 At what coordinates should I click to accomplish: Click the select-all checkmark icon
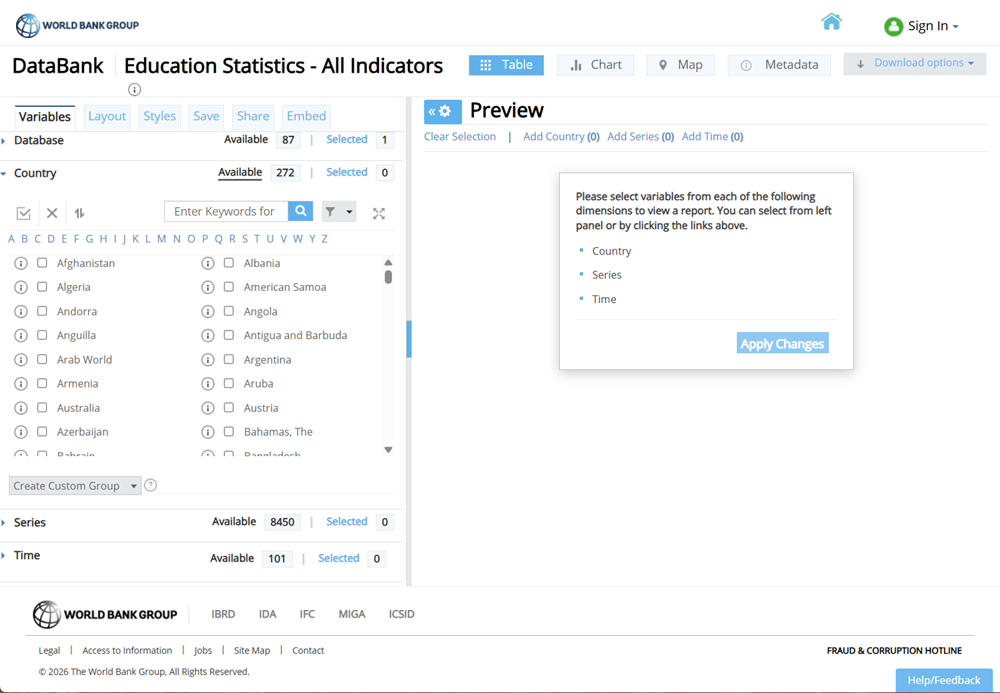coord(24,213)
